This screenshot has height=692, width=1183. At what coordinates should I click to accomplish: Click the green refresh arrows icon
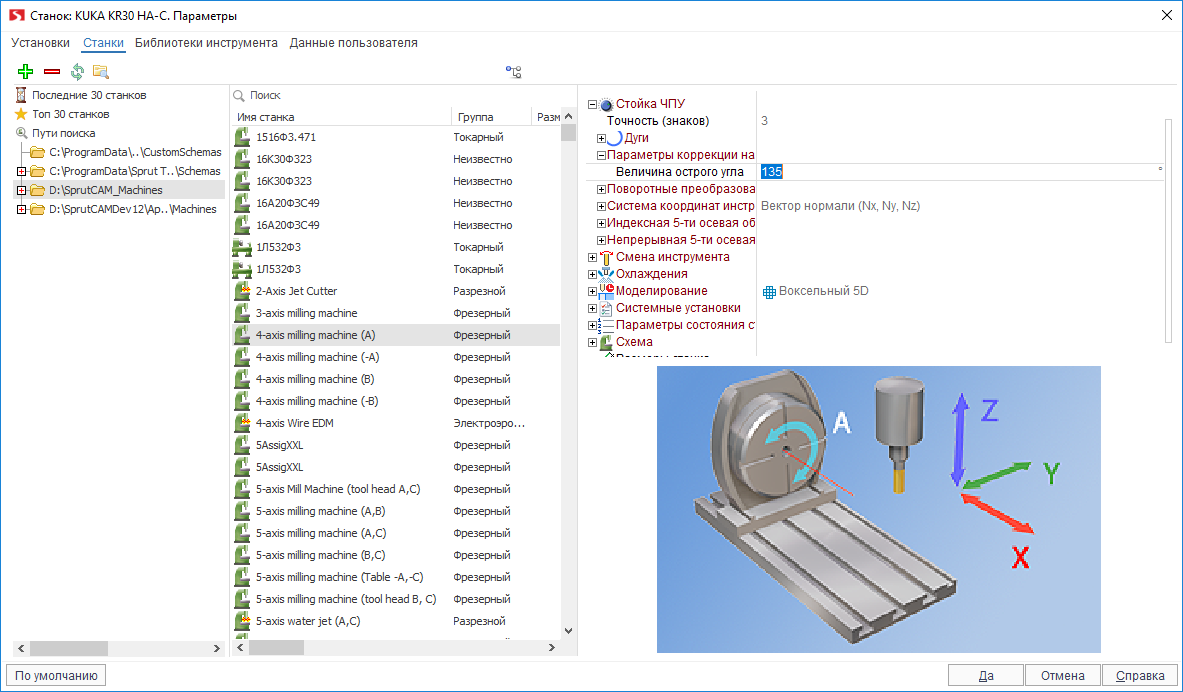point(77,72)
